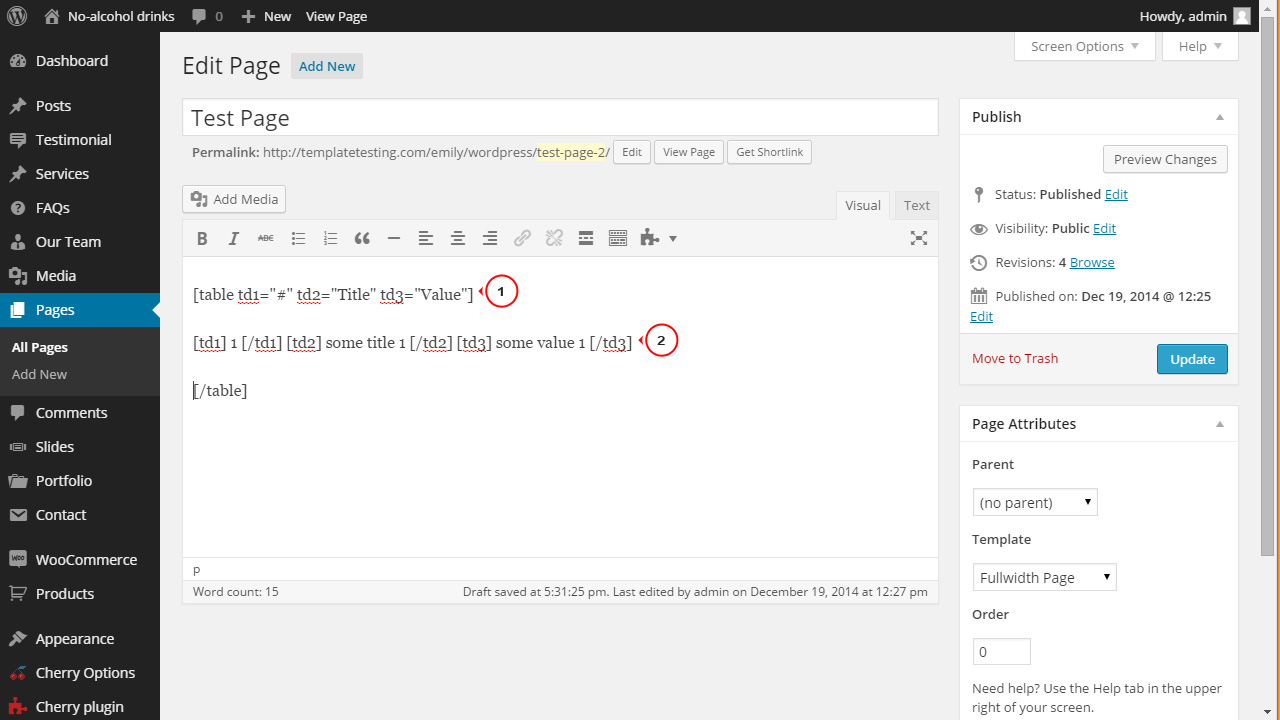Collapse the Publish box
The width and height of the screenshot is (1280, 720).
[x=1220, y=117]
